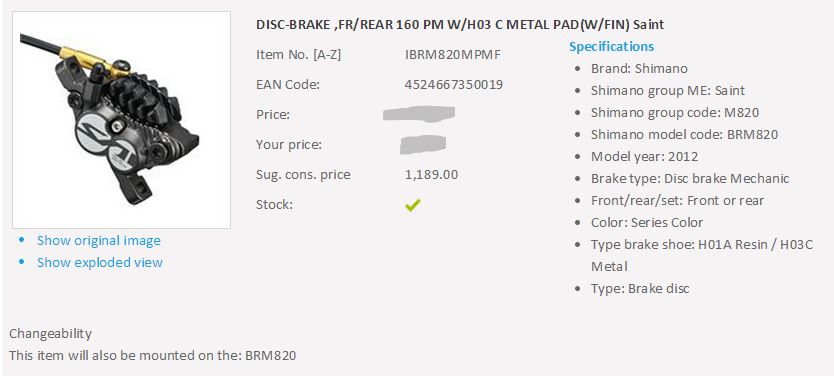Screen dimensions: 834x376
Task: Open the Show exploded view link
Action: (99, 262)
